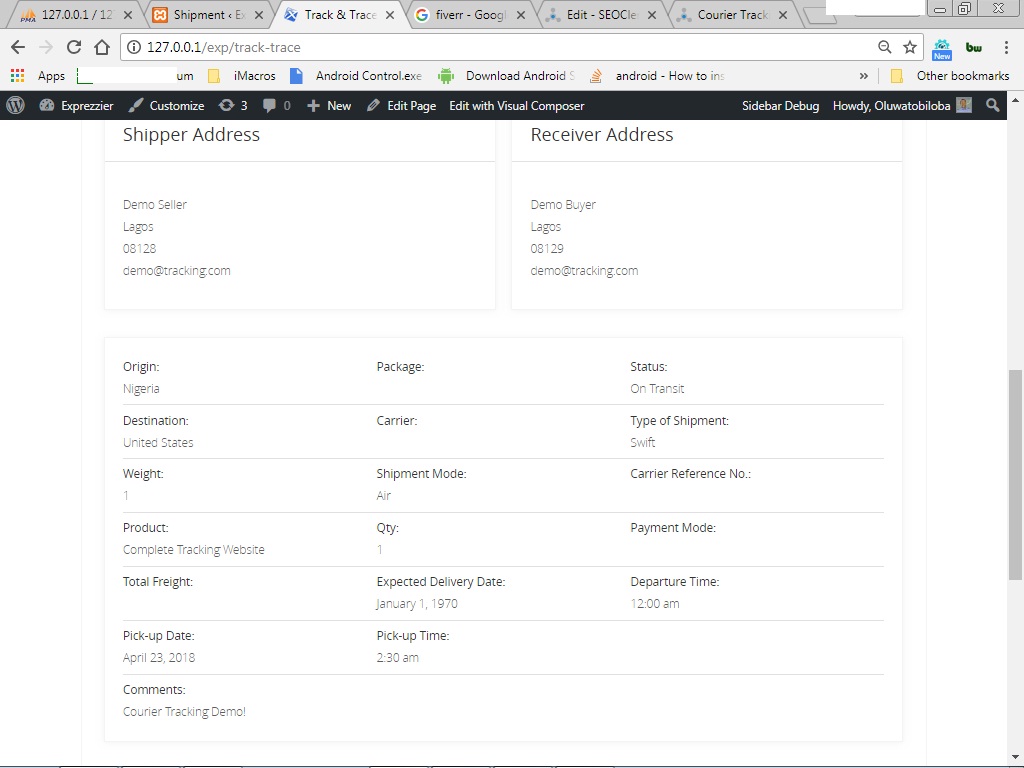
Task: Reload the page using the refresh icon
Action: [74, 46]
